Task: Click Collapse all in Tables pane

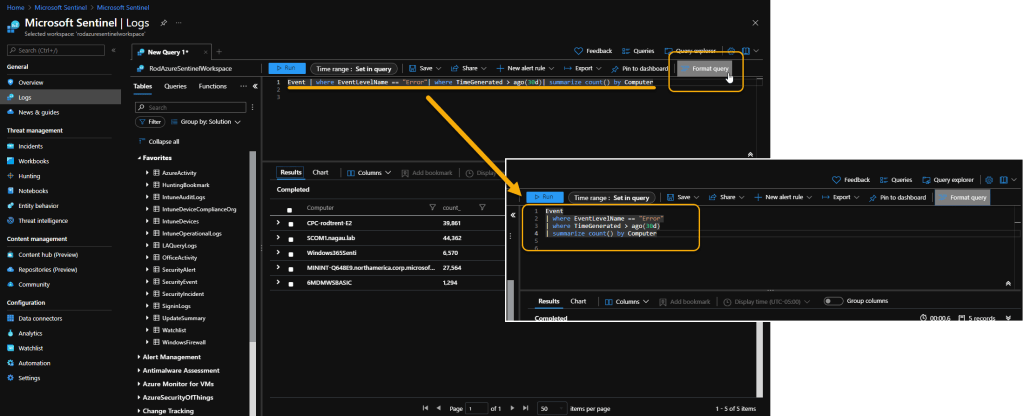Action: pyautogui.click(x=159, y=141)
